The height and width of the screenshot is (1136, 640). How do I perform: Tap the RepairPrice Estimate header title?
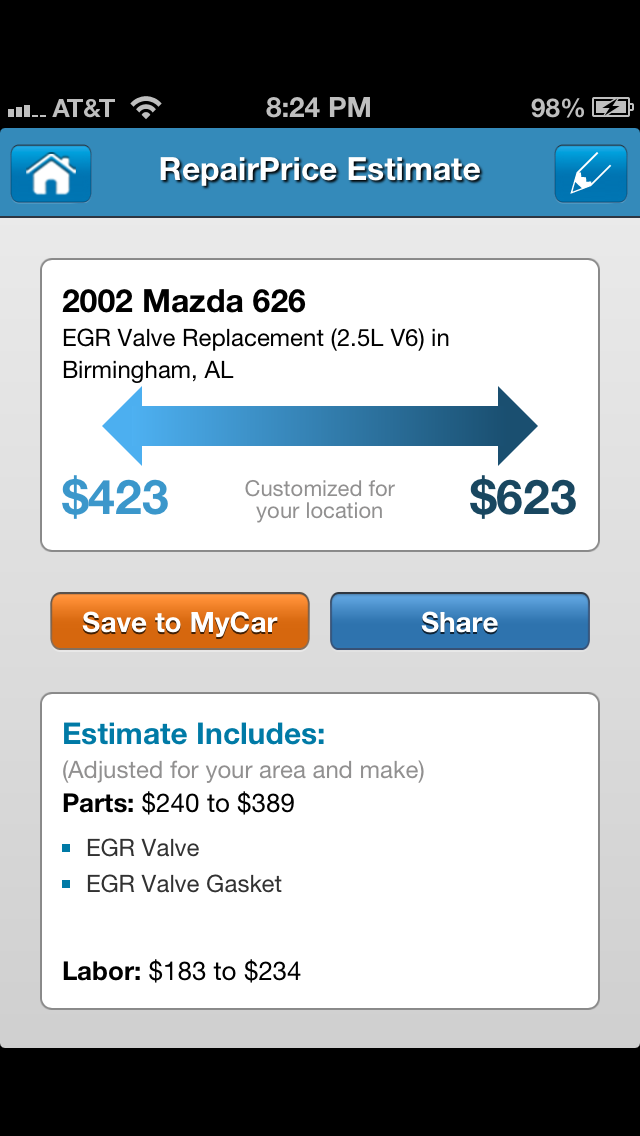point(320,170)
